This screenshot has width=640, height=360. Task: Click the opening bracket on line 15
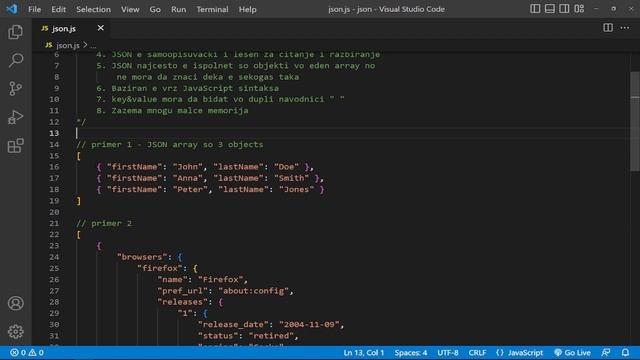[78, 156]
